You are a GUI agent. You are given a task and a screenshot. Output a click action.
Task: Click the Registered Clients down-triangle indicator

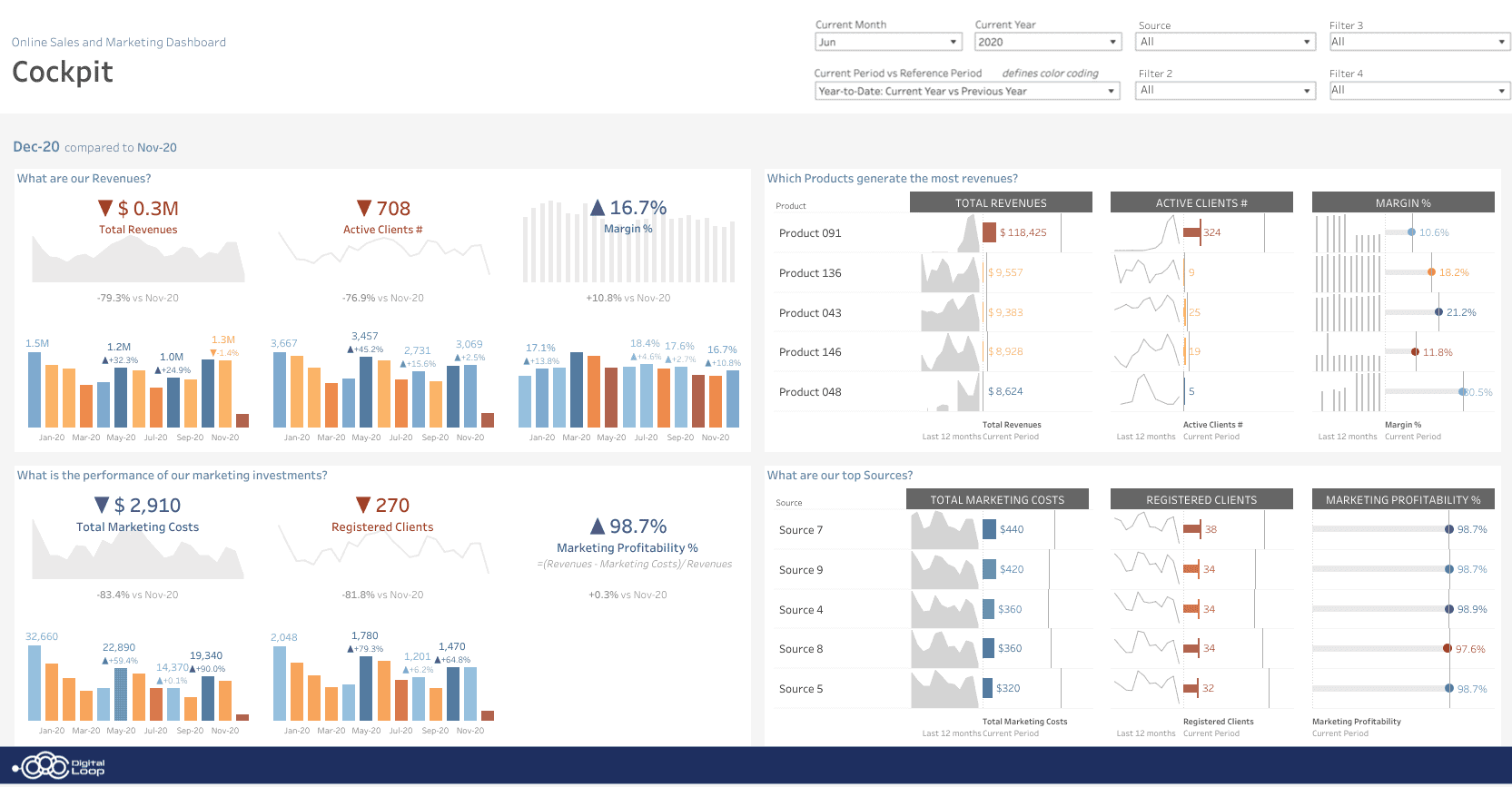pos(363,505)
